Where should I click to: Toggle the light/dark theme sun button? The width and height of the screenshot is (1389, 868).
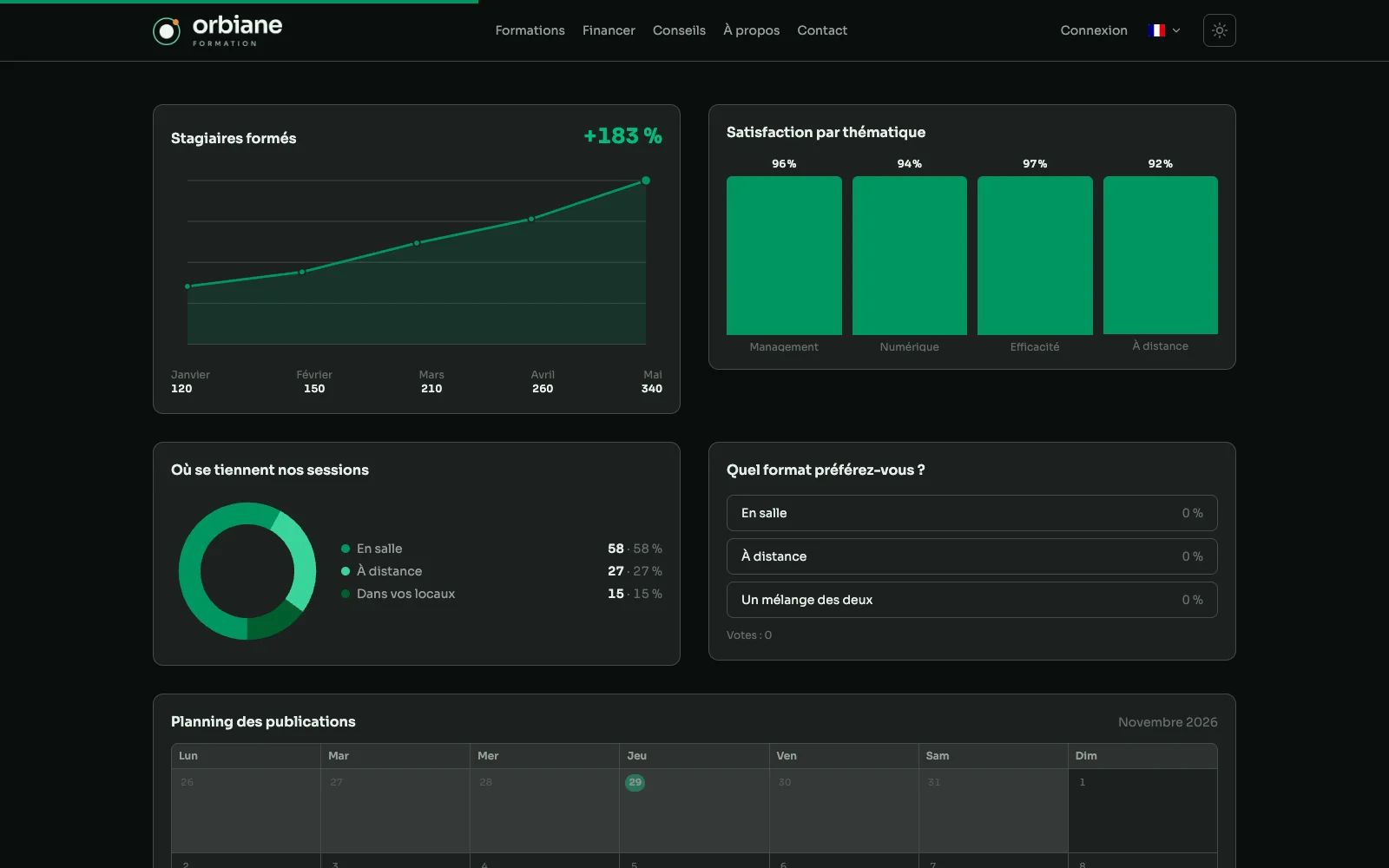(1219, 30)
